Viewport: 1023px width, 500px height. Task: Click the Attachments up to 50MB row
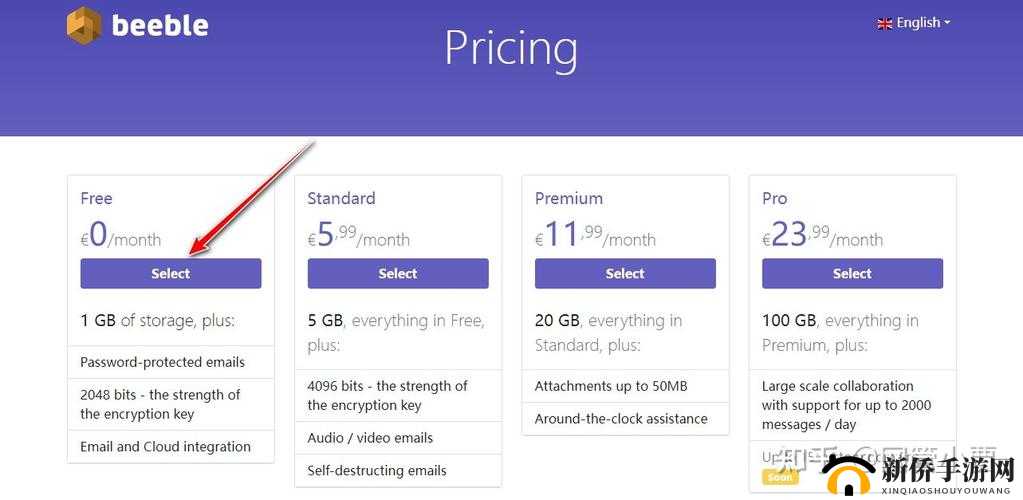pyautogui.click(x=611, y=386)
